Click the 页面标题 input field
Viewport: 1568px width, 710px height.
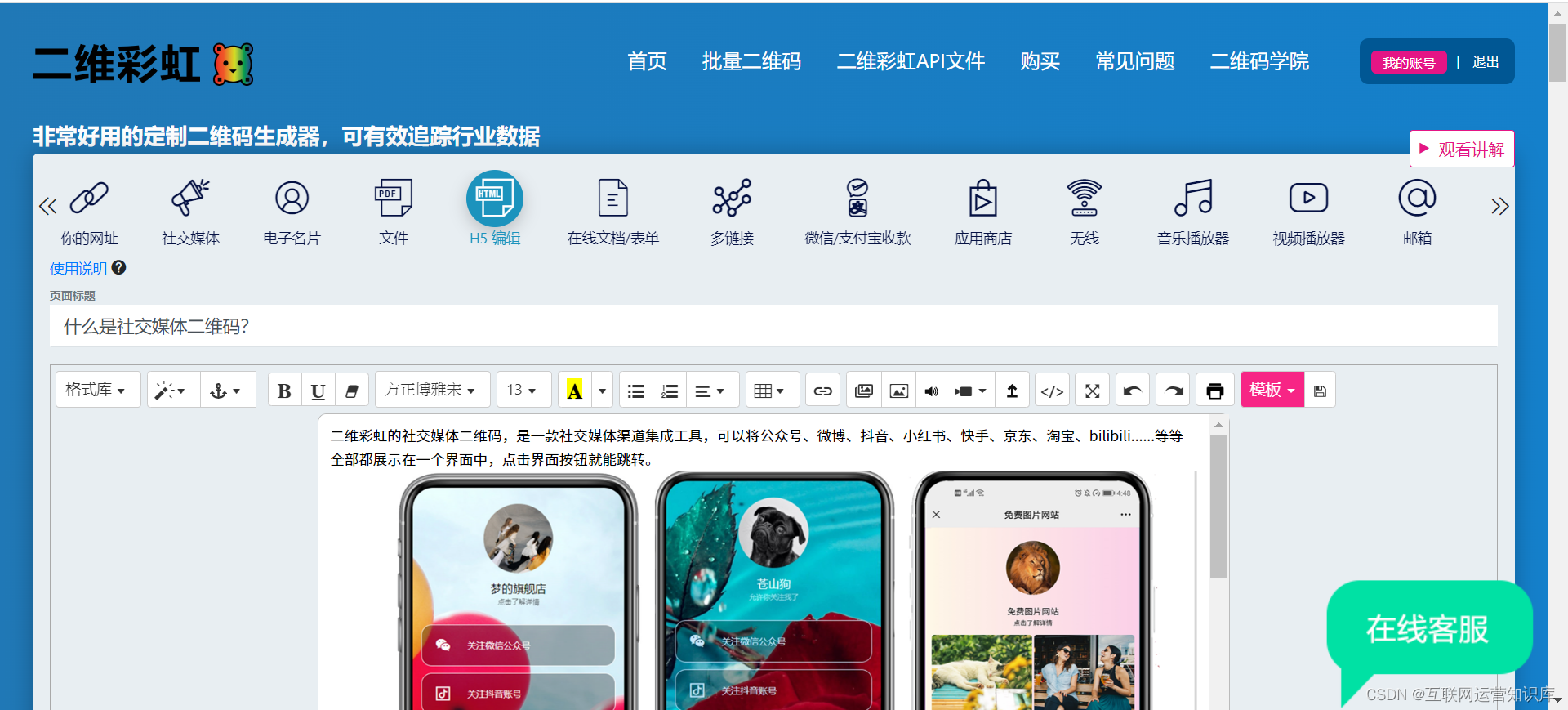pyautogui.click(x=773, y=326)
